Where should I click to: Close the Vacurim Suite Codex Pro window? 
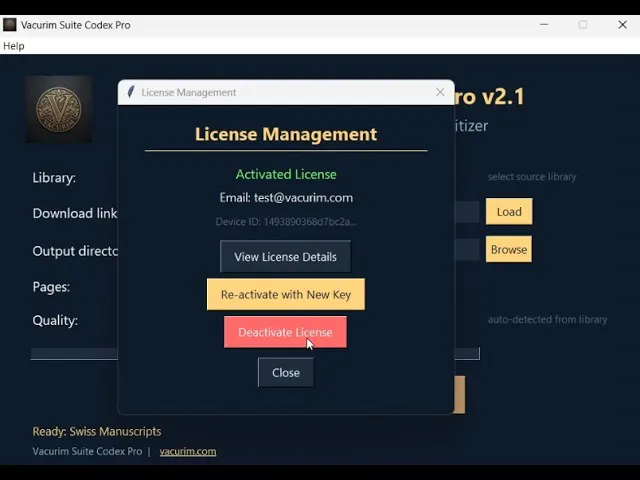[622, 24]
